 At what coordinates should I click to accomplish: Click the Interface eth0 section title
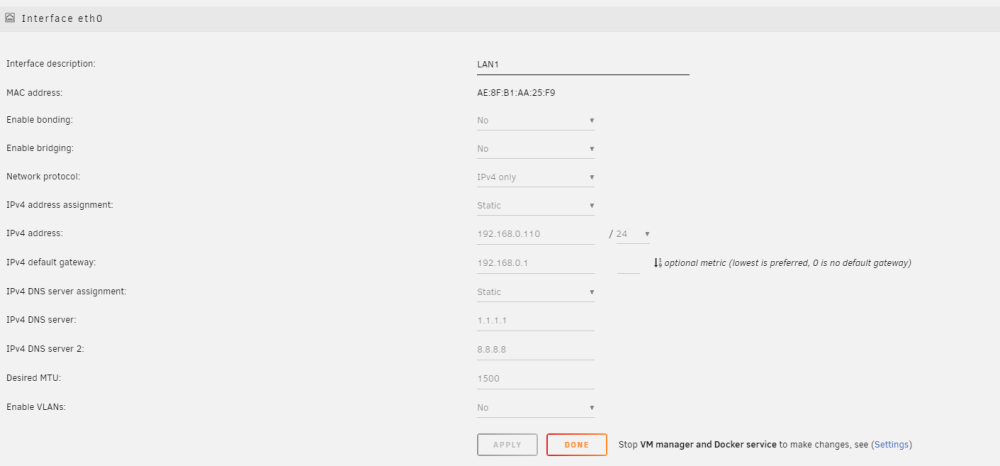[x=62, y=18]
